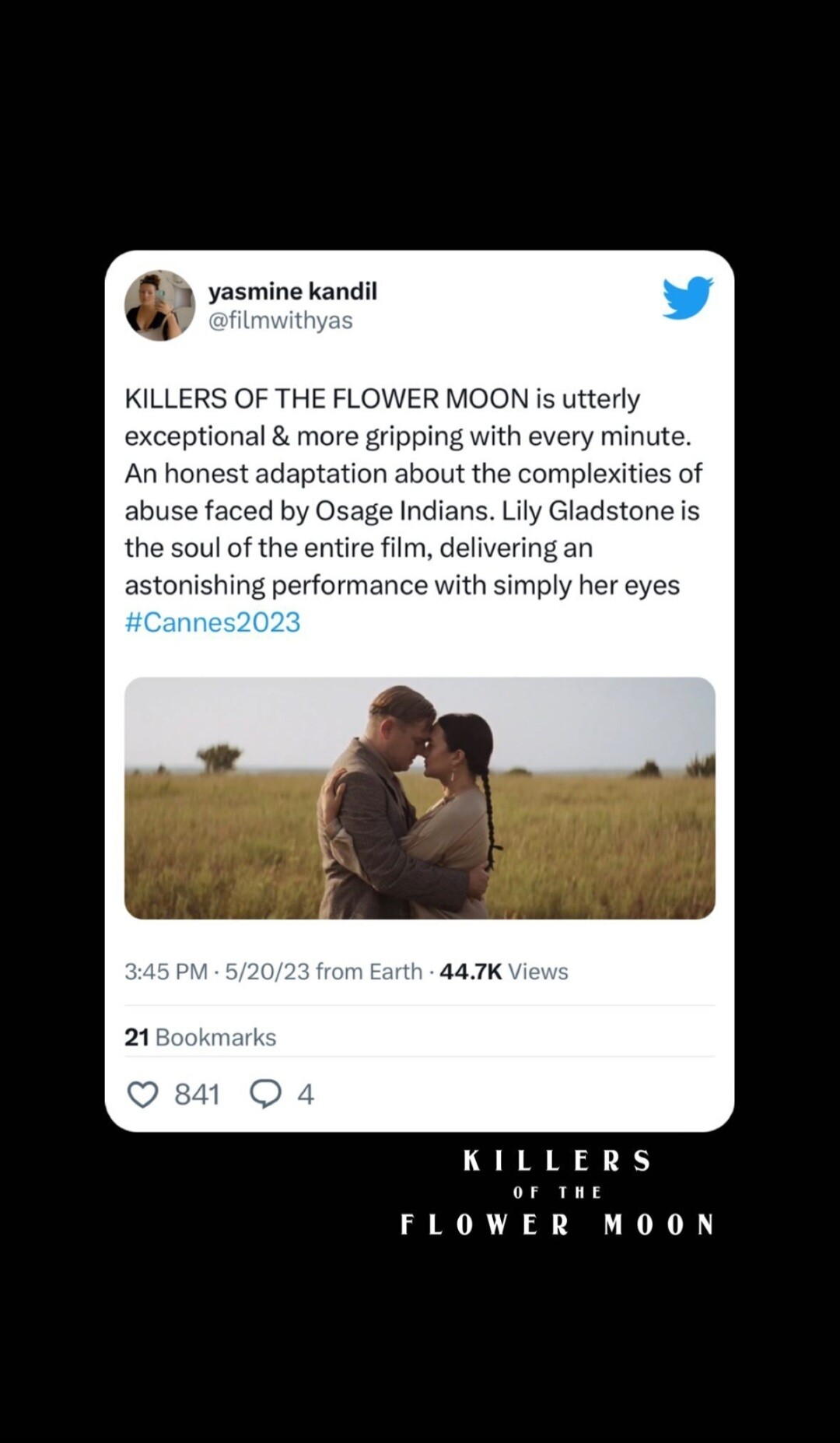Select the 'from Earth' location label
The height and width of the screenshot is (1443, 840).
(x=369, y=972)
